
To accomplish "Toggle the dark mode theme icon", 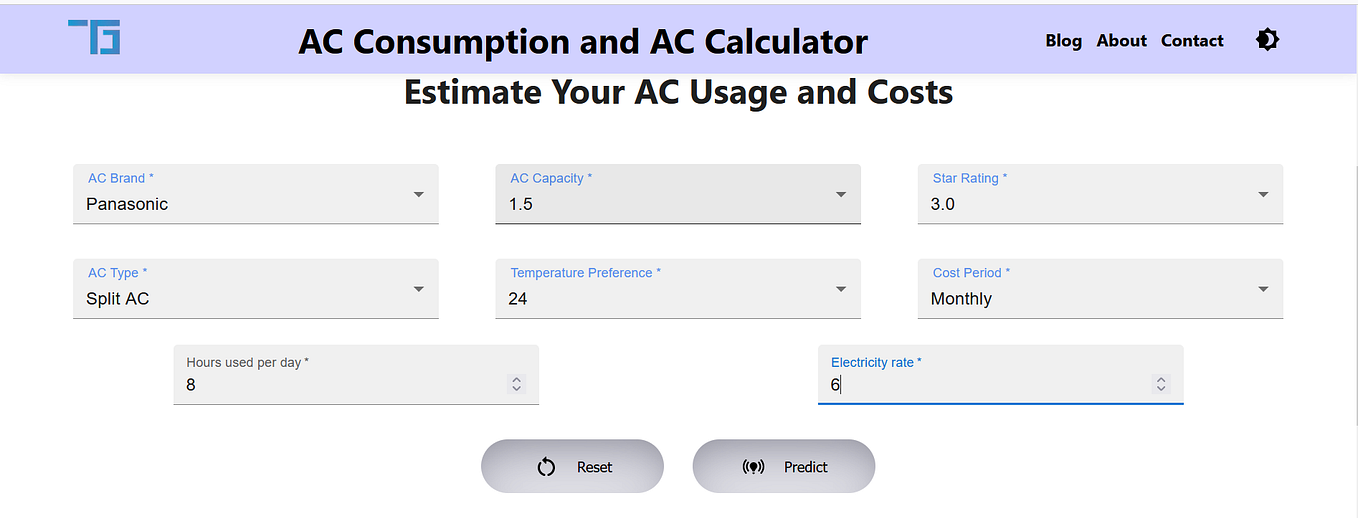I will [1267, 40].
